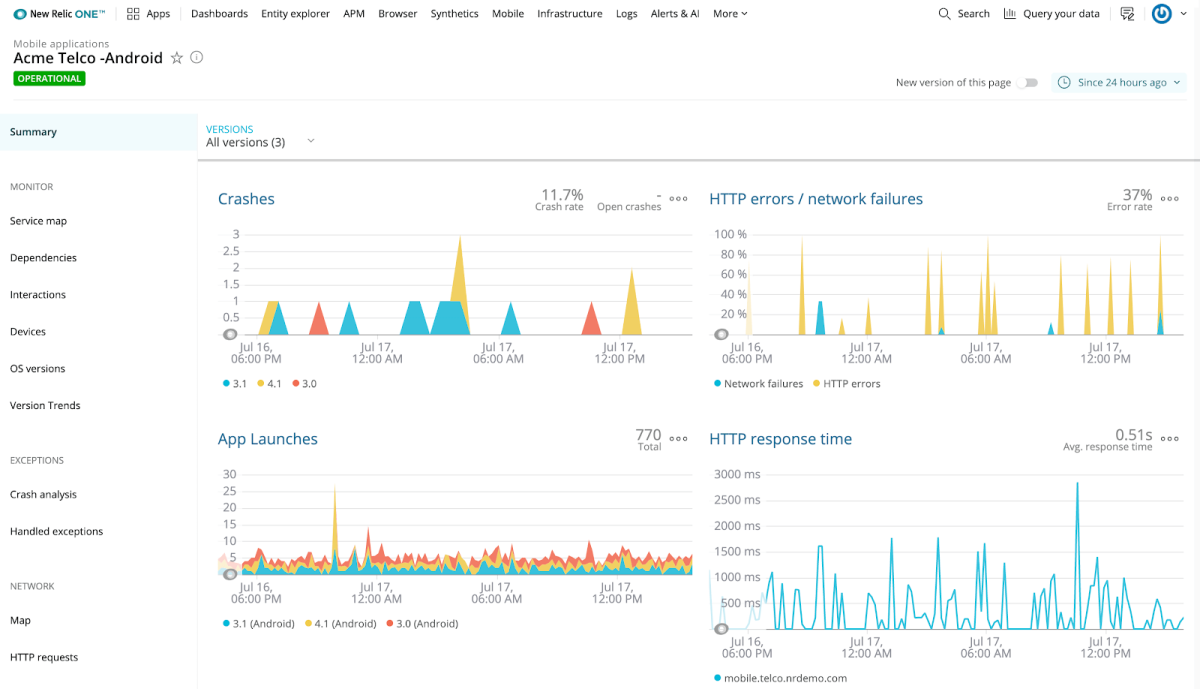The height and width of the screenshot is (689, 1200).
Task: Click the Search magnifier icon
Action: [945, 14]
